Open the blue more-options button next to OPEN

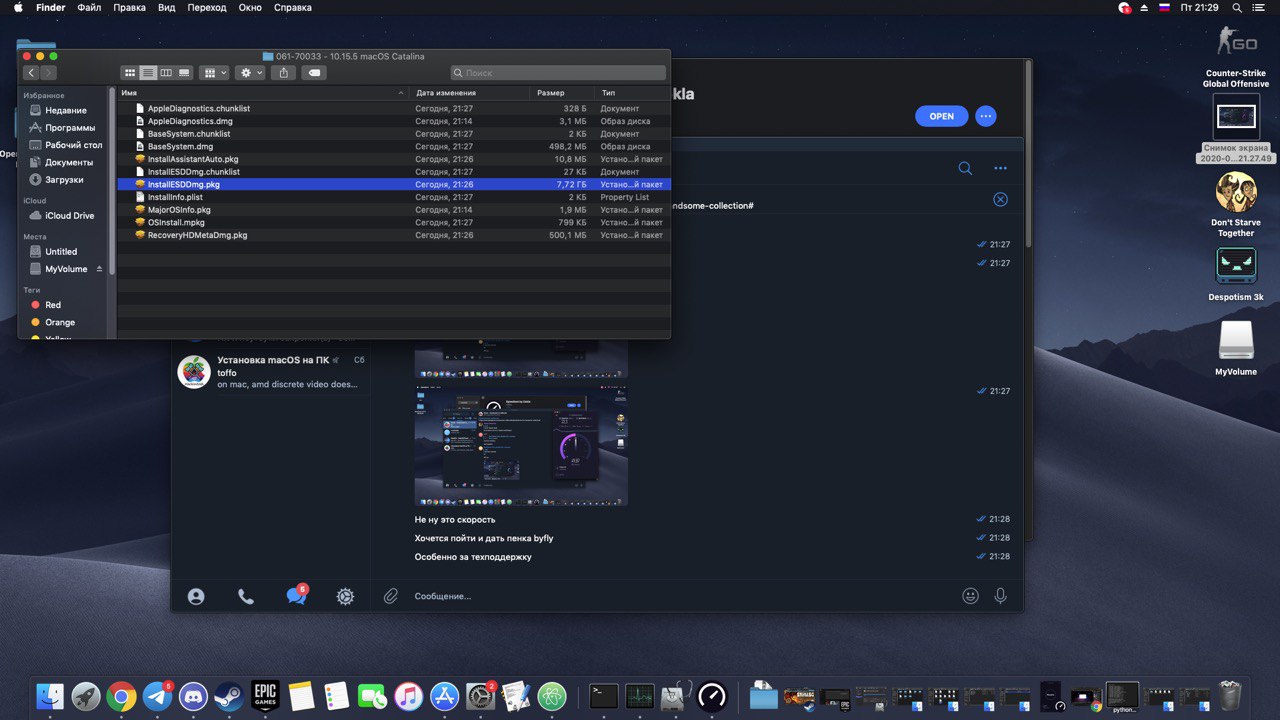986,116
